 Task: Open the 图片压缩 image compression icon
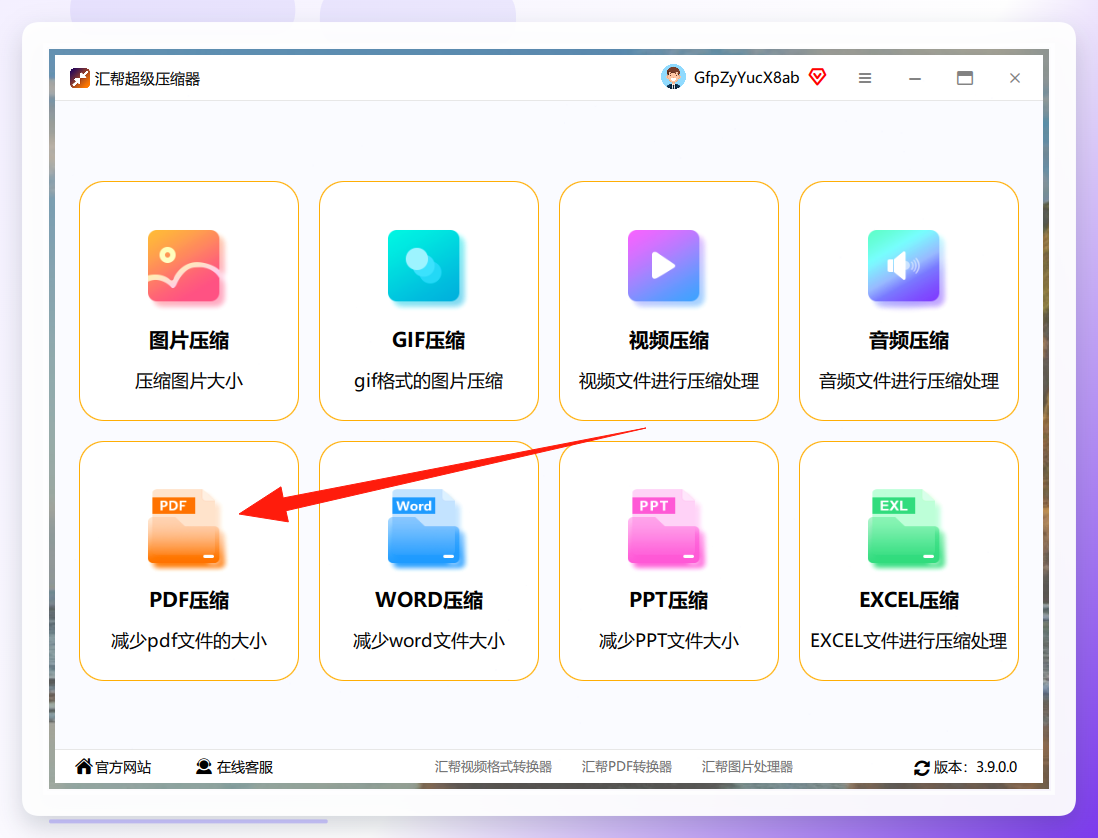pyautogui.click(x=184, y=266)
